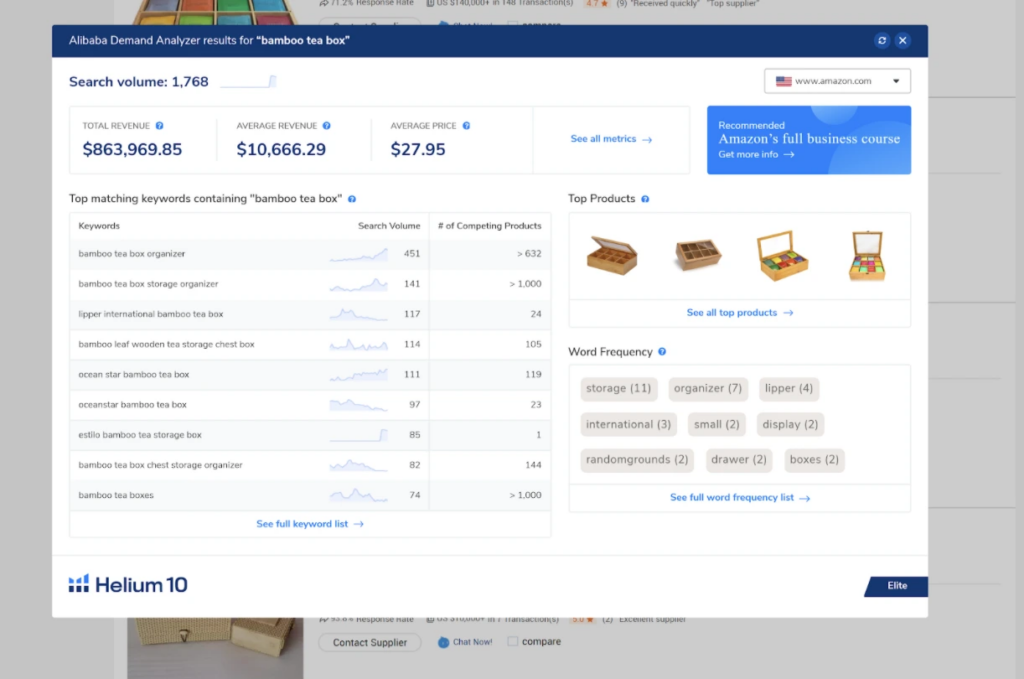Open See full word frequency list
Screen dimensions: 1024x679
pyautogui.click(x=739, y=497)
